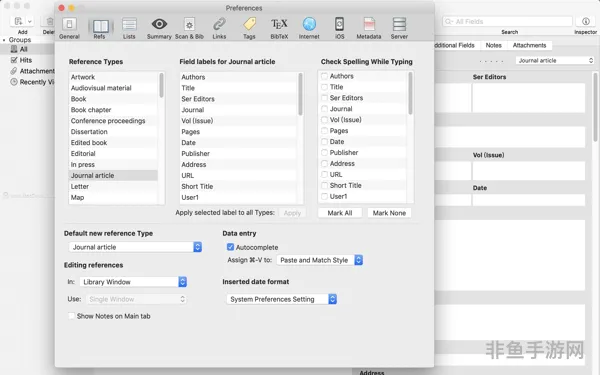Select Journal article reference type
Screen dimensions: 600x375
pyautogui.click(x=113, y=176)
